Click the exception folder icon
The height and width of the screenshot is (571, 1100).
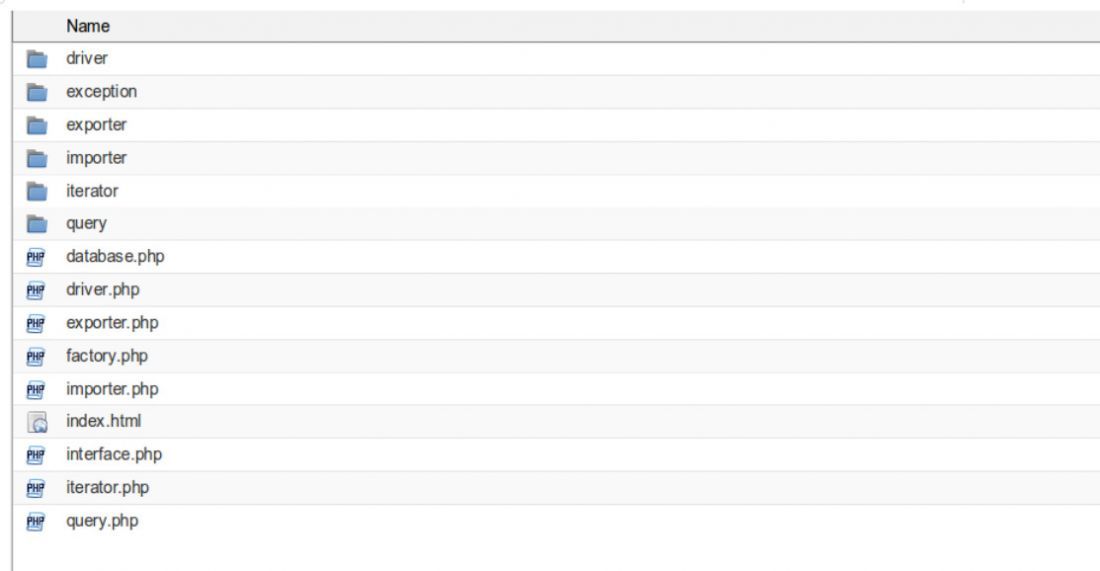pos(36,92)
